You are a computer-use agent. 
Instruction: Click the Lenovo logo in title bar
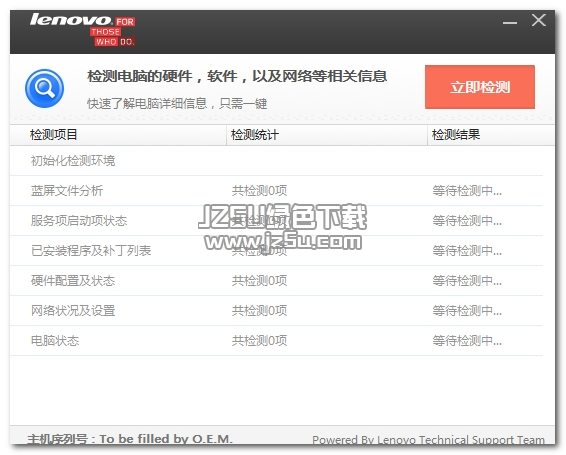point(82,29)
